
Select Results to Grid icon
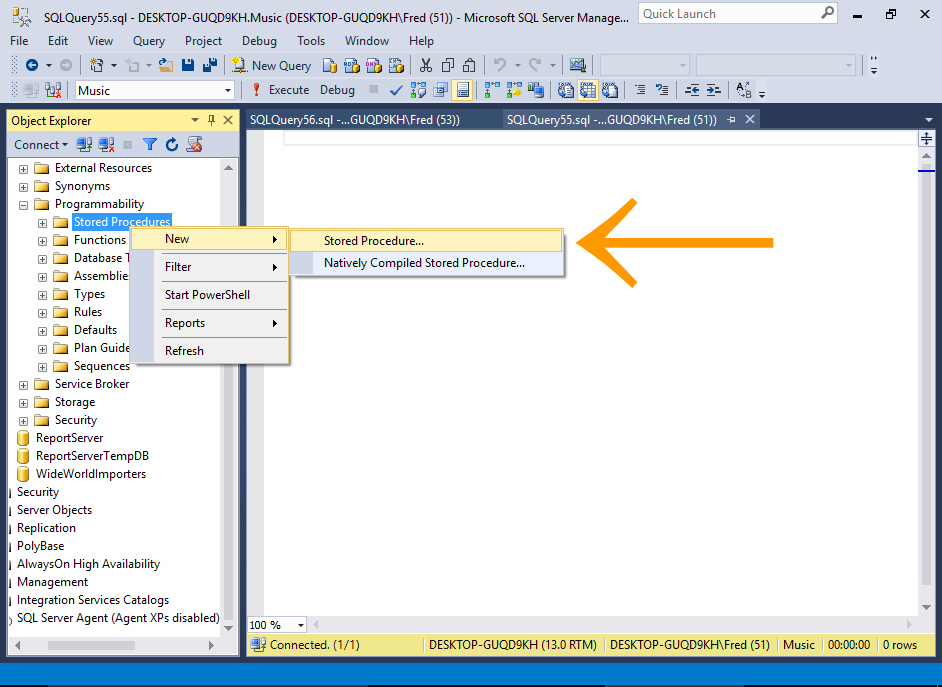[588, 91]
